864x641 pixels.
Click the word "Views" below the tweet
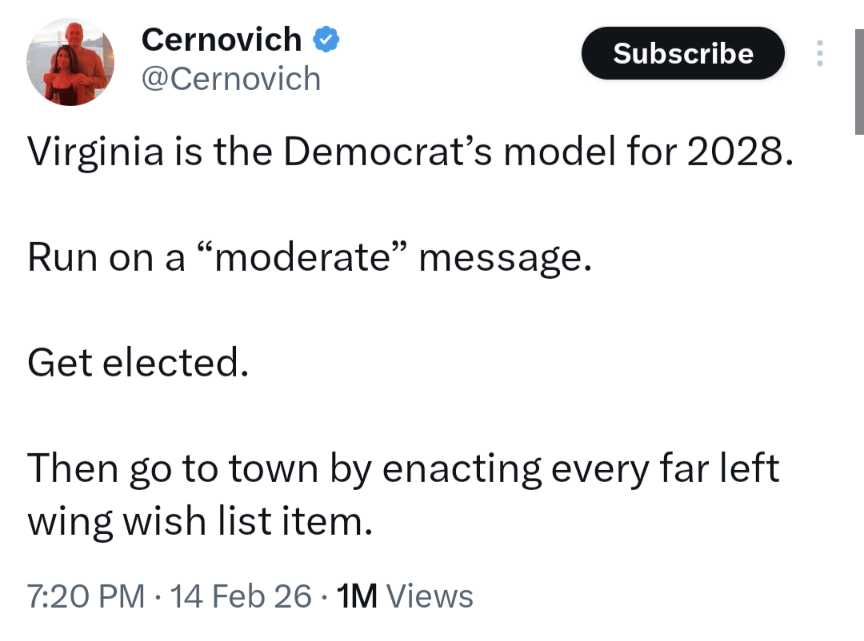[429, 596]
